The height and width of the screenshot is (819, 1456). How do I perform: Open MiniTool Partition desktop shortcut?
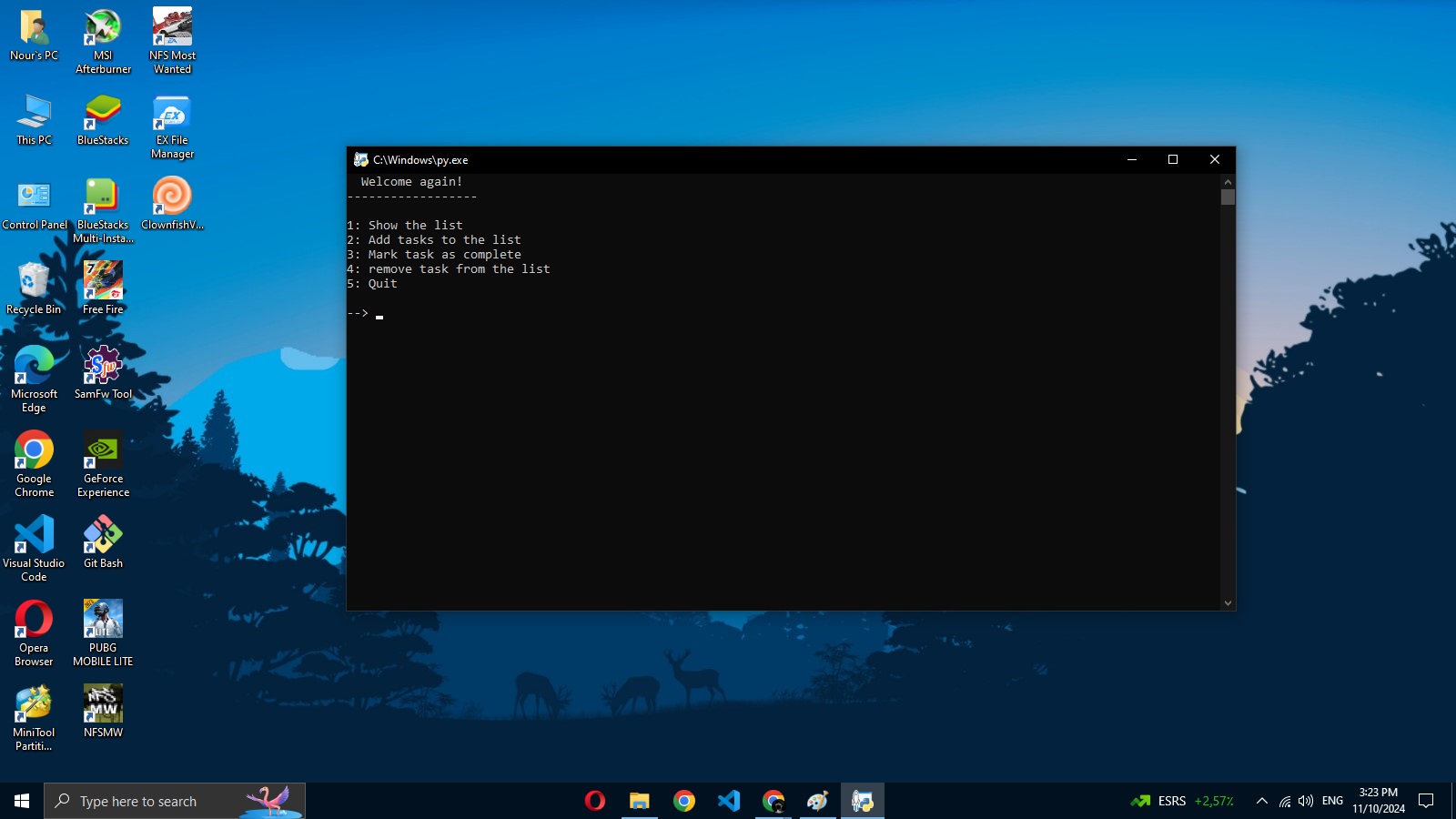34,719
